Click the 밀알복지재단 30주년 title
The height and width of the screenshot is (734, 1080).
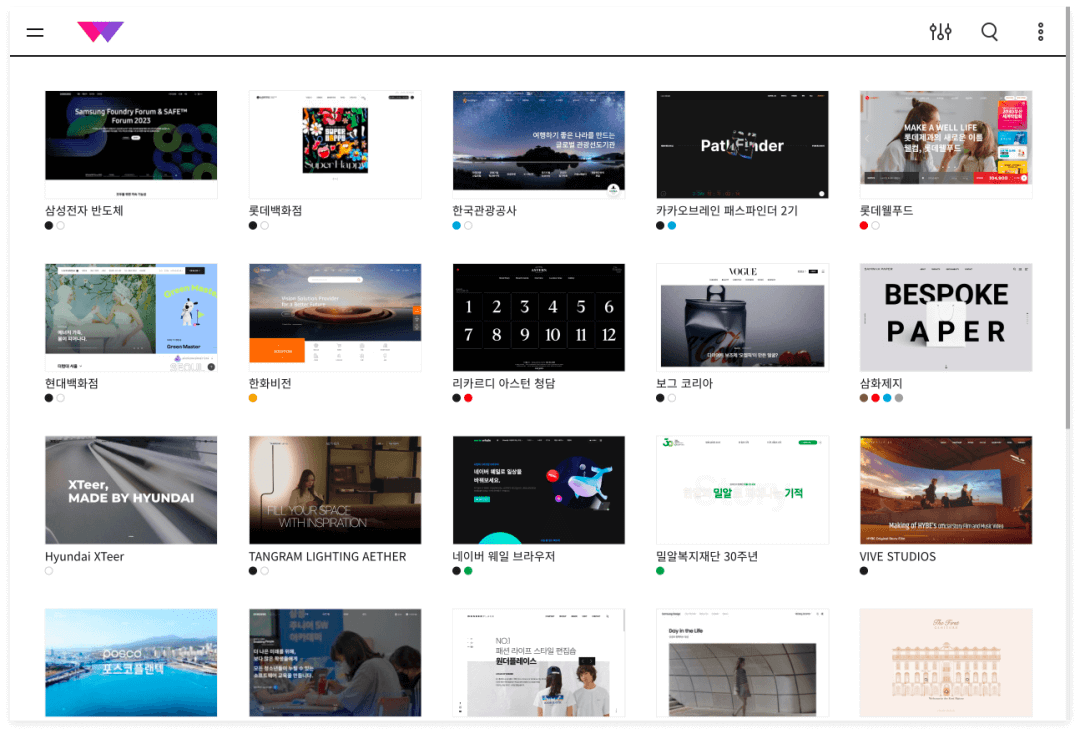coord(707,556)
